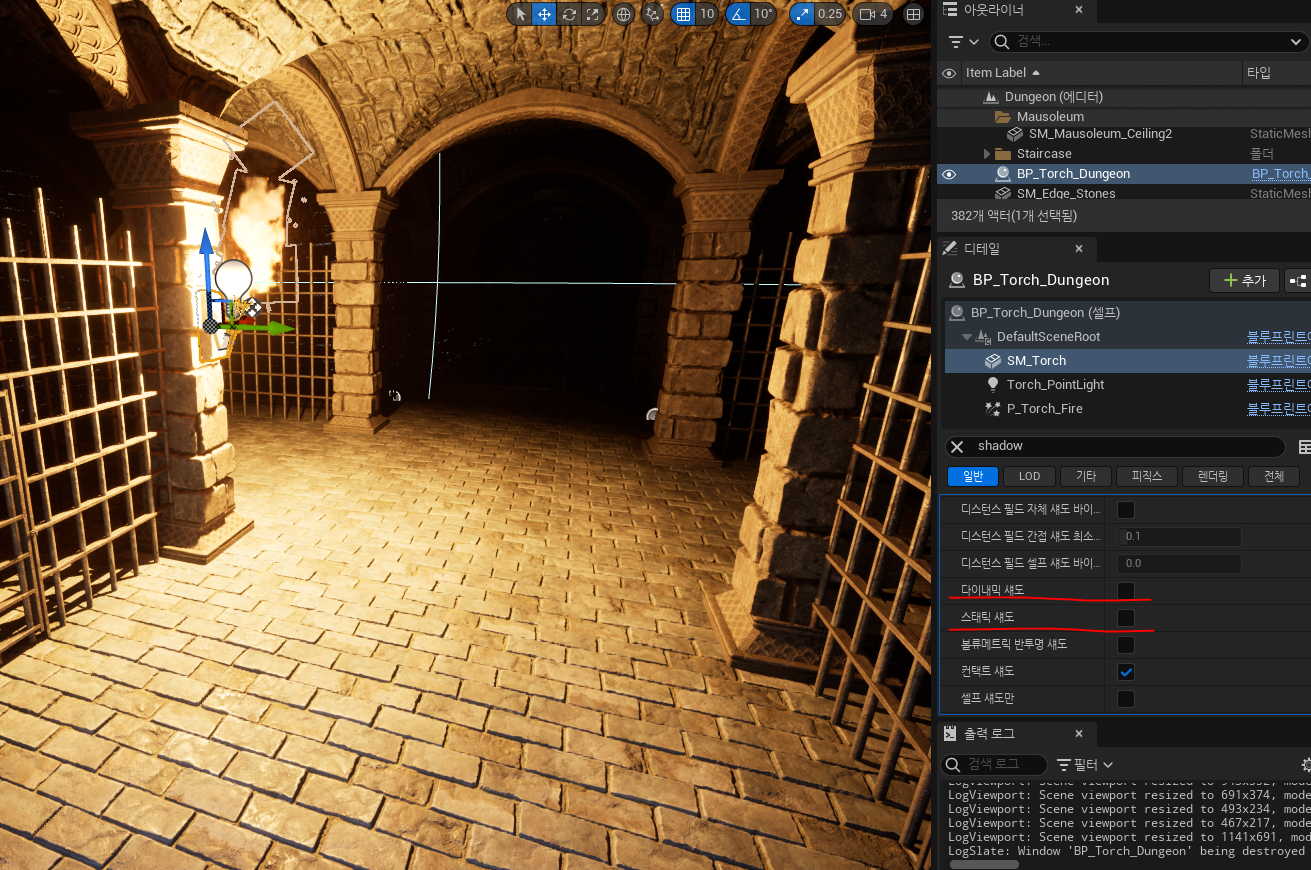Toggle rotation angle snapping icon
Viewport: 1311px width, 870px height.
pos(737,14)
